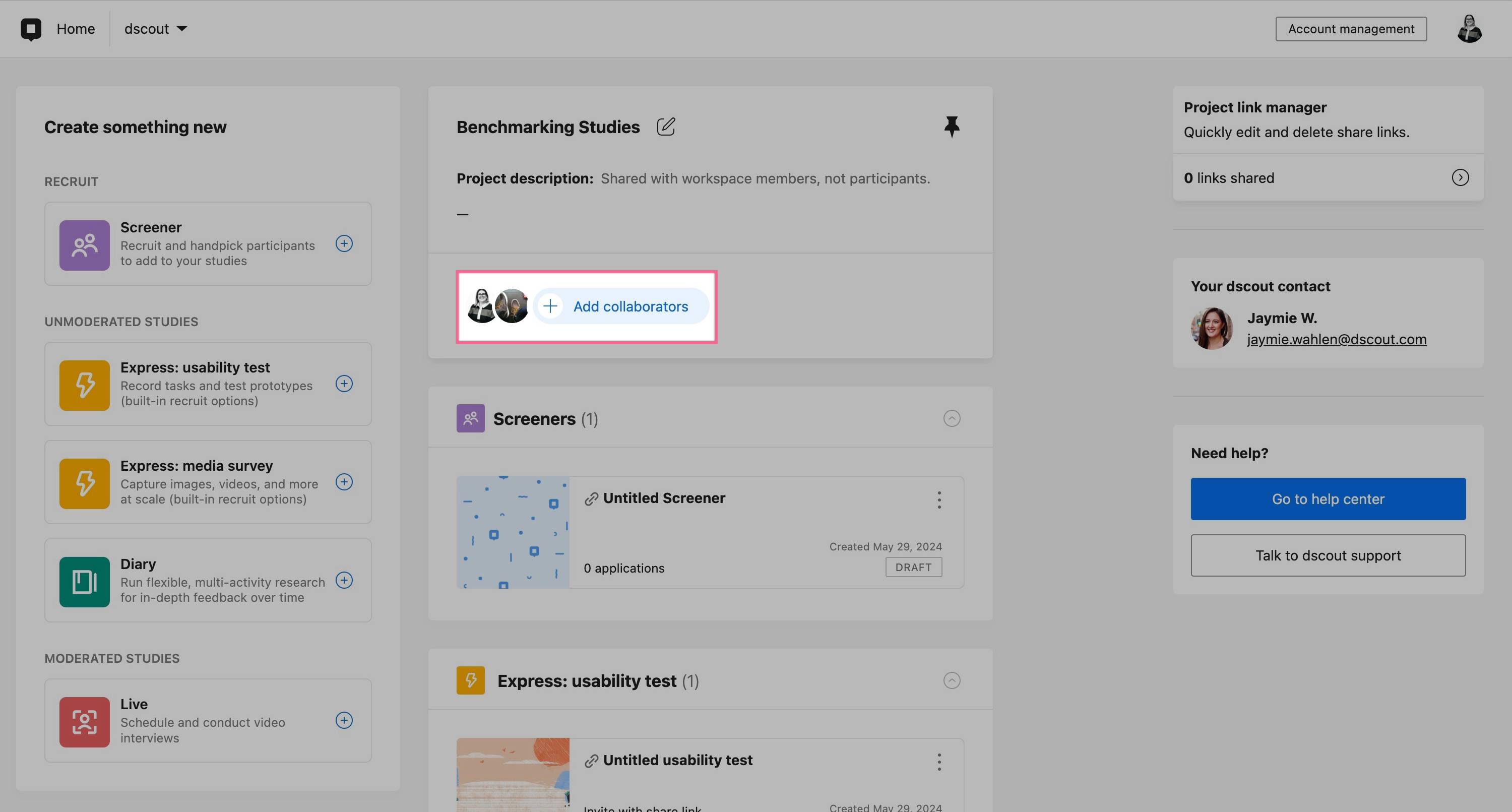Click the Untitled usability test link icon

coord(591,762)
